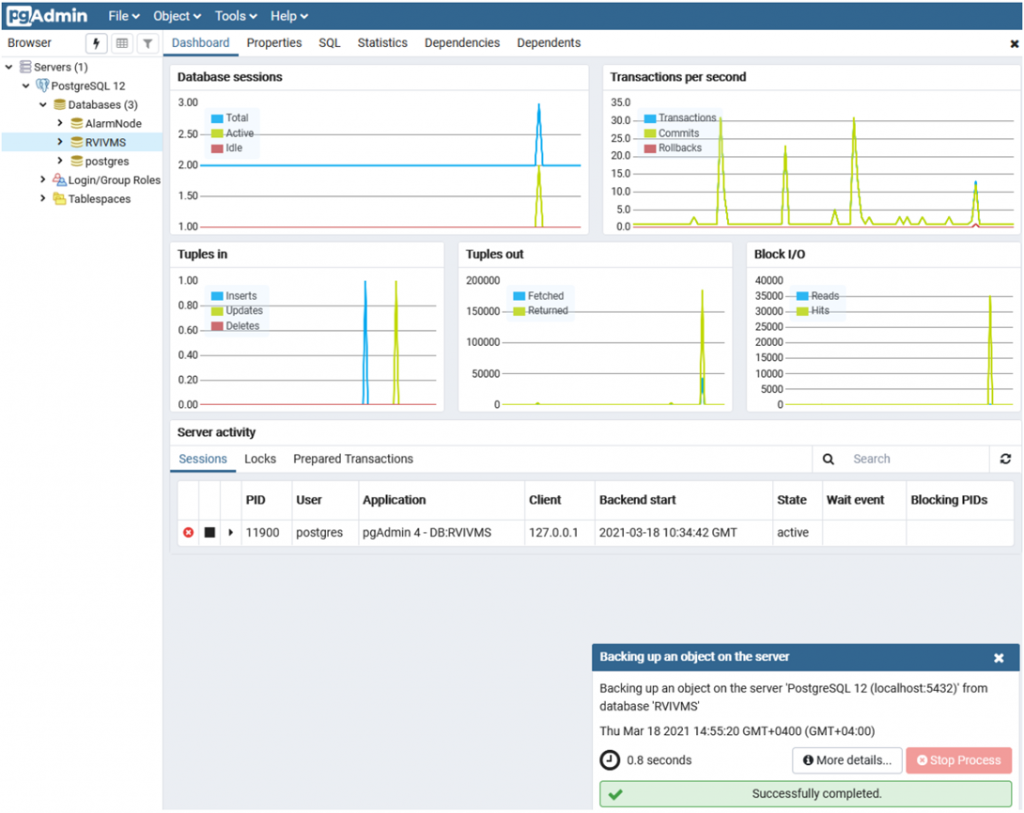This screenshot has width=1024, height=813.
Task: Collapse the Databases tree node
Action: [43, 105]
